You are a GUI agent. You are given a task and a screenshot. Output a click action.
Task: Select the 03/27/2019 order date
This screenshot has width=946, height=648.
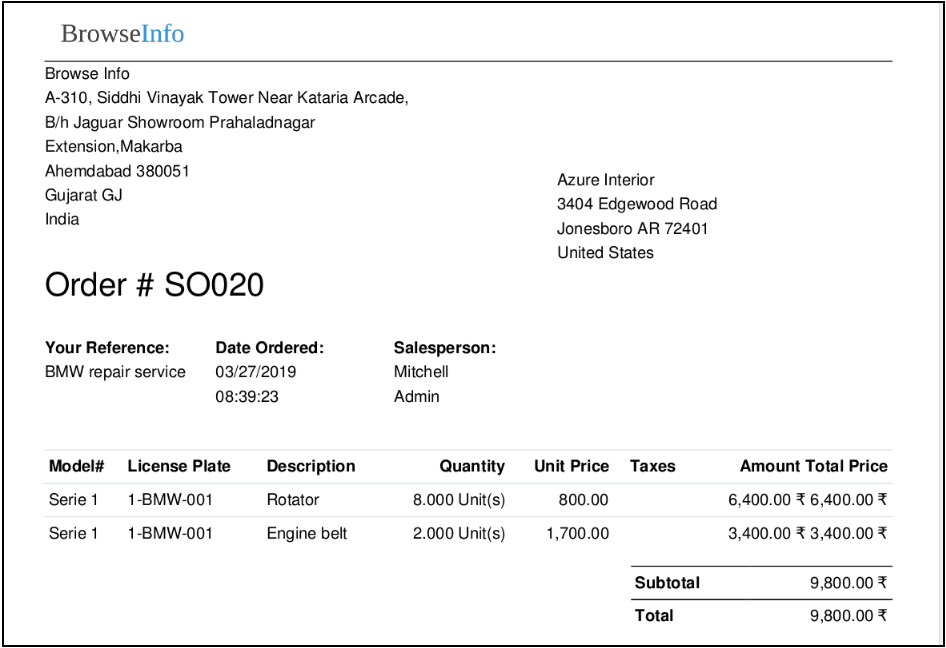[x=255, y=372]
